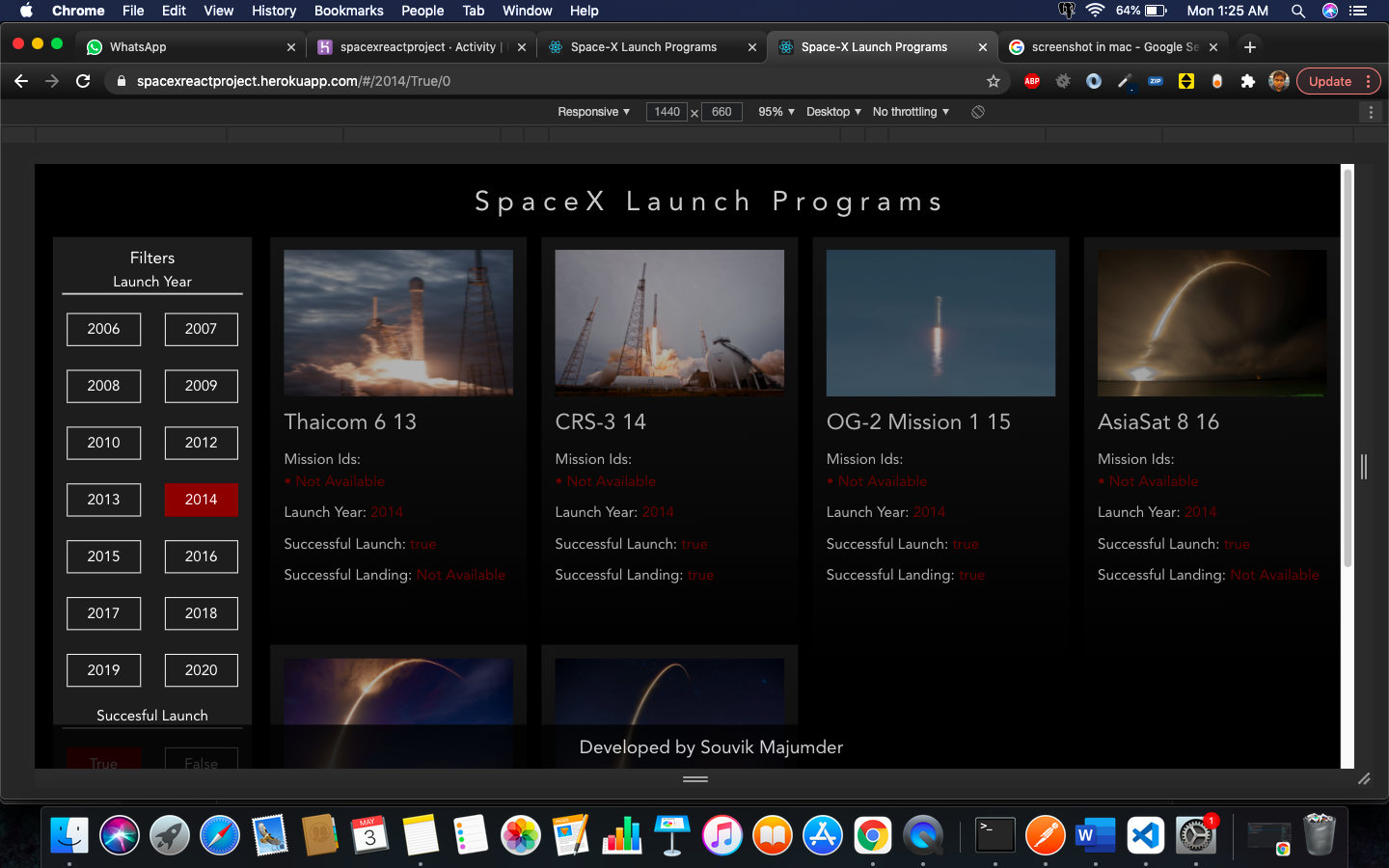Viewport: 1389px width, 868px height.
Task: Open a new tab with plus icon
Action: (1250, 46)
